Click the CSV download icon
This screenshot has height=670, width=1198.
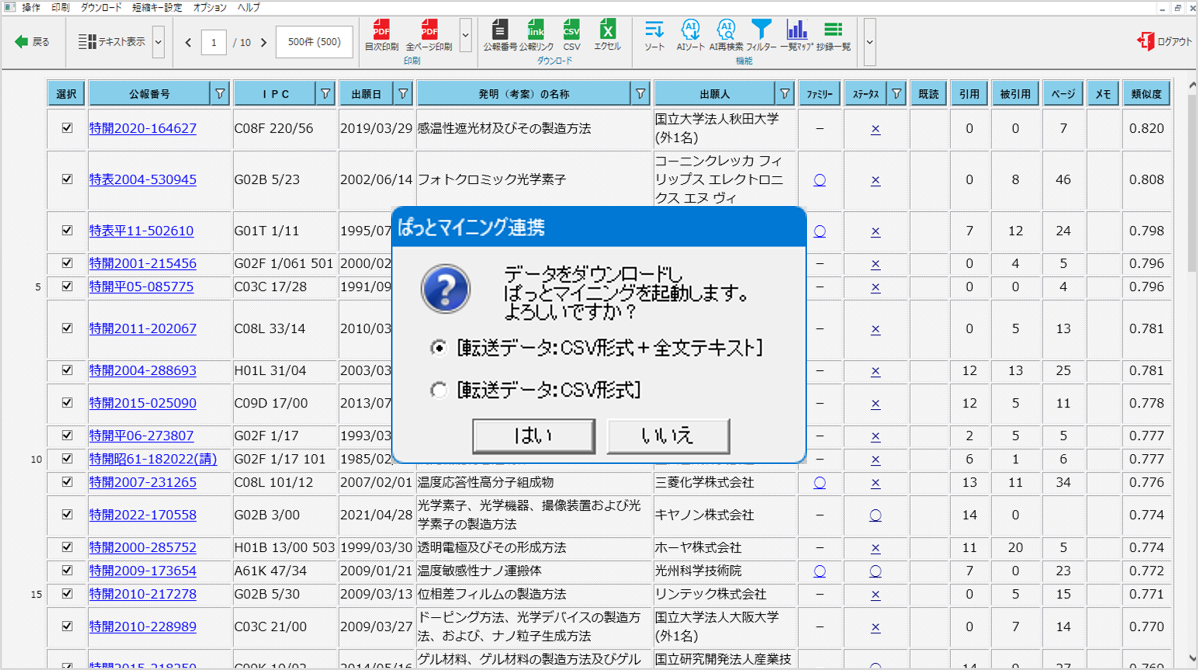(571, 30)
